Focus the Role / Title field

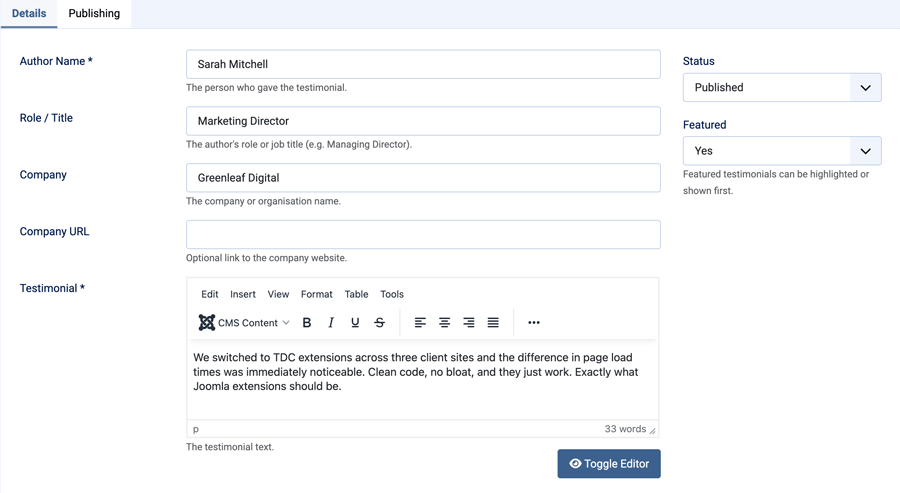coord(423,121)
